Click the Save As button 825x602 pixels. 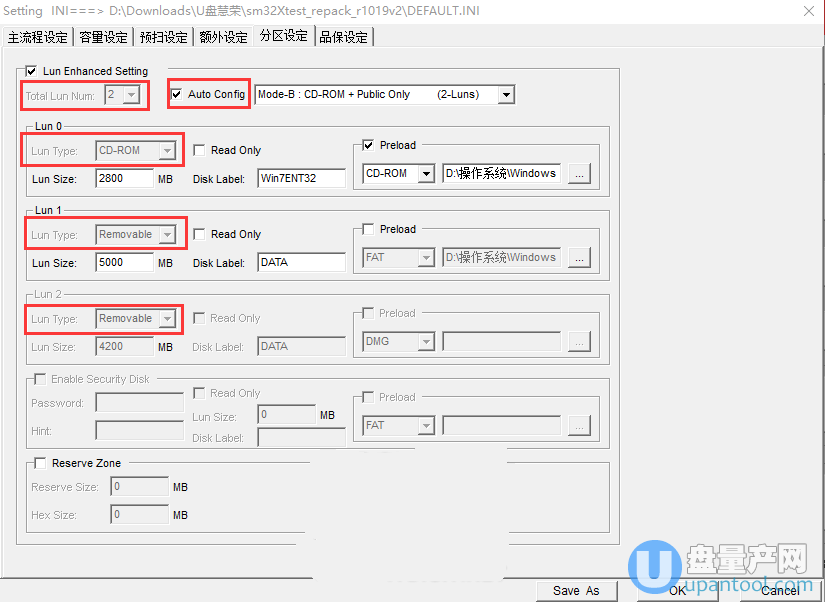[576, 590]
